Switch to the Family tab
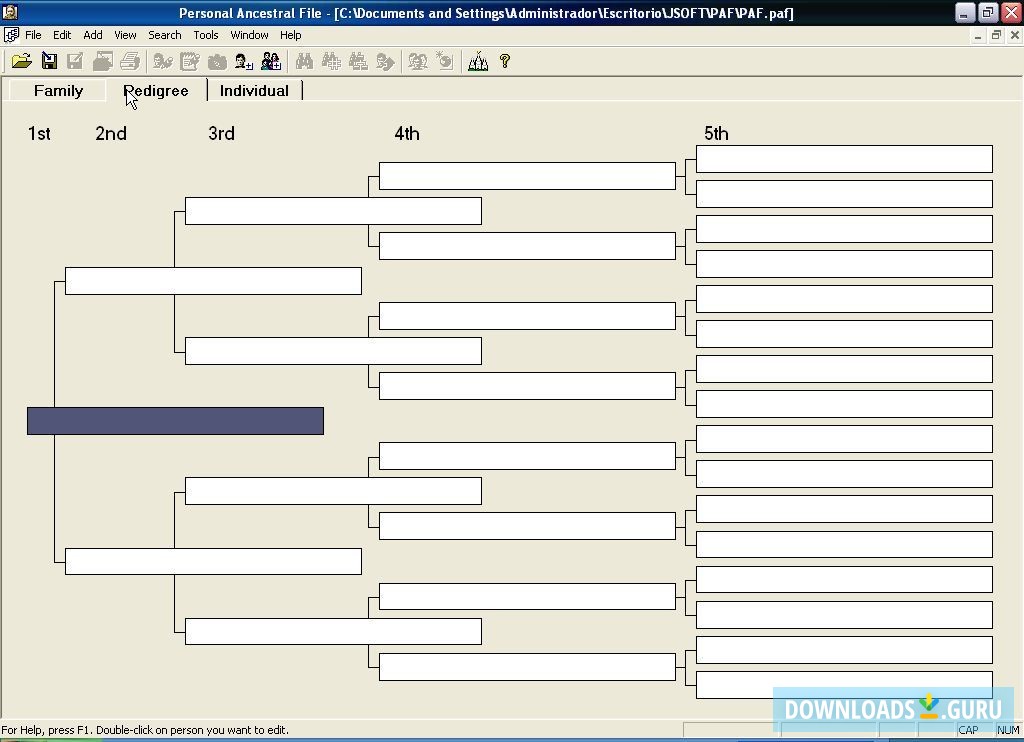This screenshot has height=742, width=1024. 58,91
